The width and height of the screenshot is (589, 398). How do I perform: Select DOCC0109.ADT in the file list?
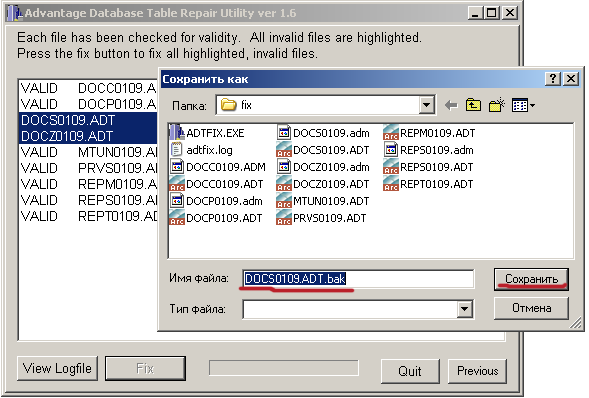coord(216,184)
